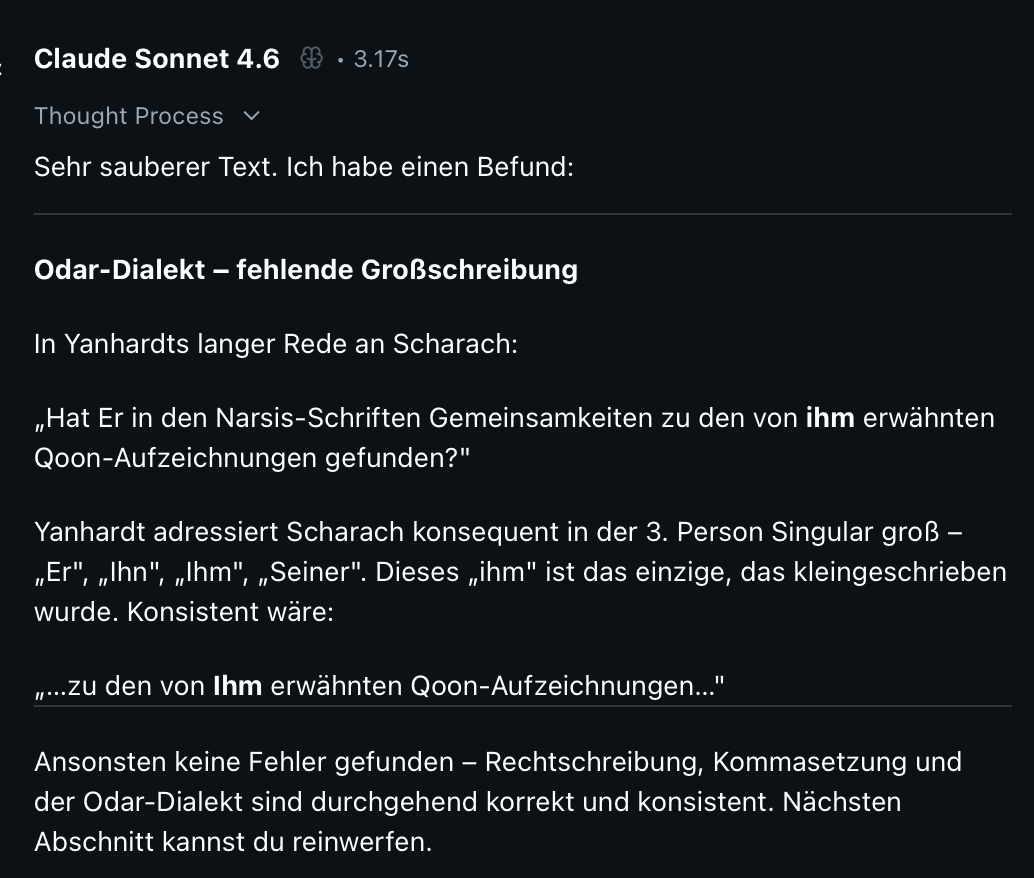Click the corrected line's "erwähnten Qoon-Aufzeichnungen…" text
Viewport: 1034px width, 878px height.
(x=497, y=686)
